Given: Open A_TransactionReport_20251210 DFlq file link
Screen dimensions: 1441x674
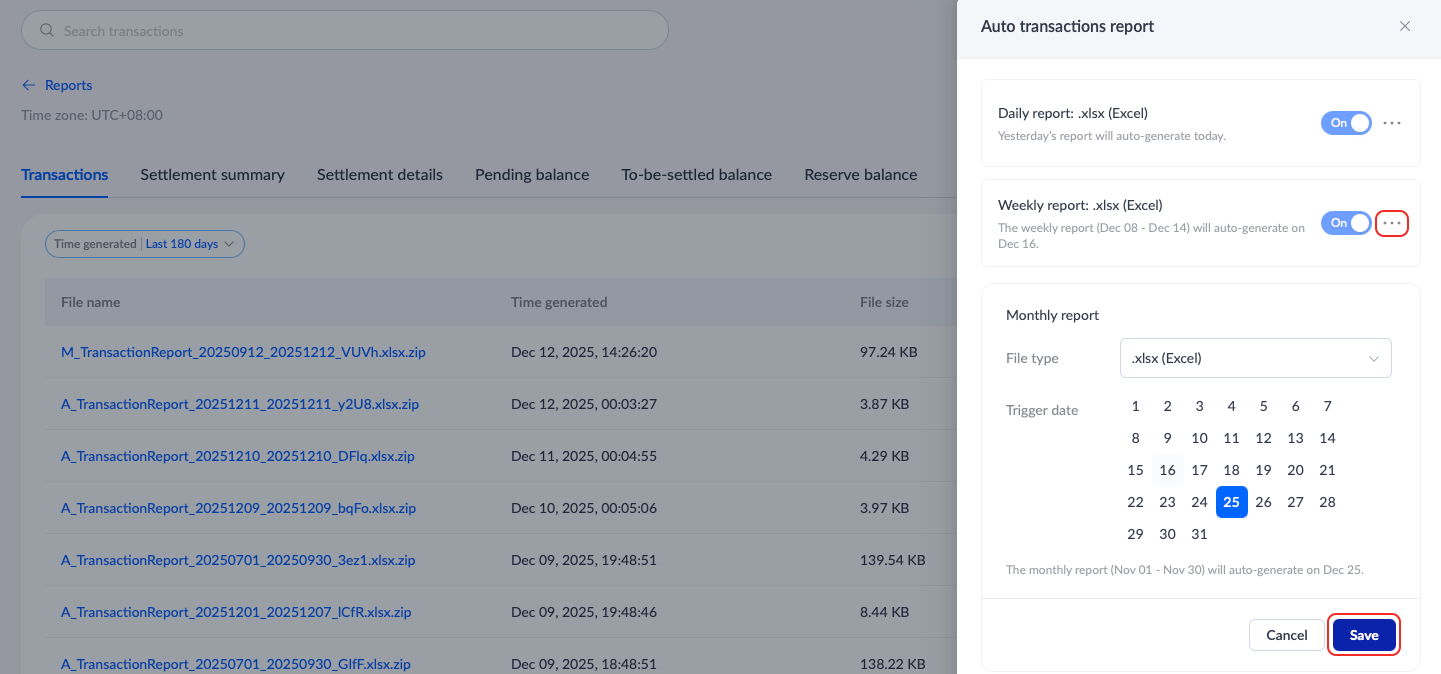Looking at the screenshot, I should 238,457.
